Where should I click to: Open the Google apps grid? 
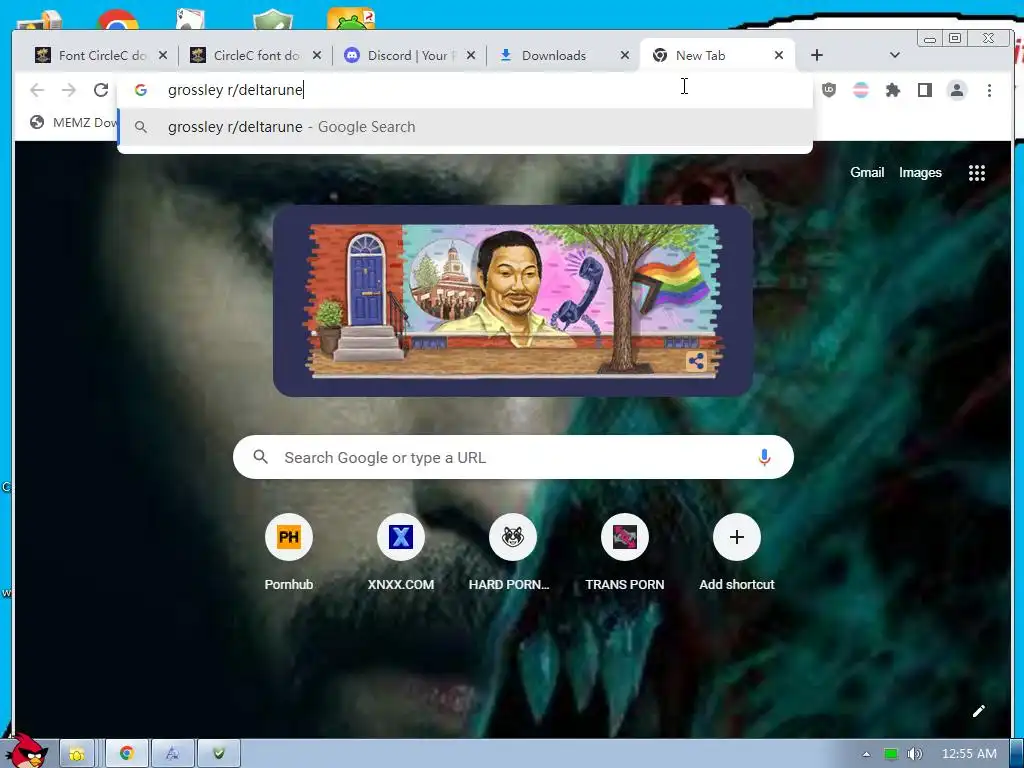pyautogui.click(x=976, y=173)
